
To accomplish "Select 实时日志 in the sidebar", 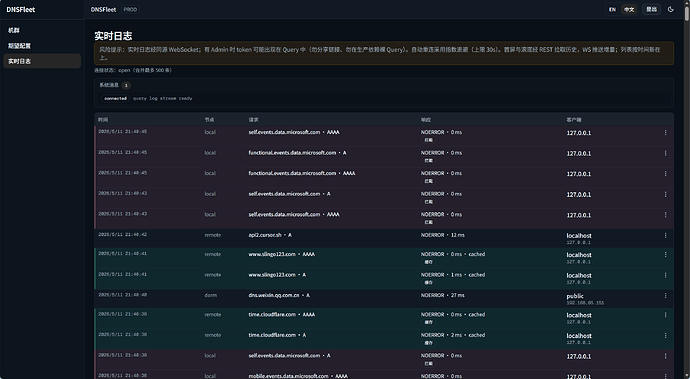I will point(42,61).
